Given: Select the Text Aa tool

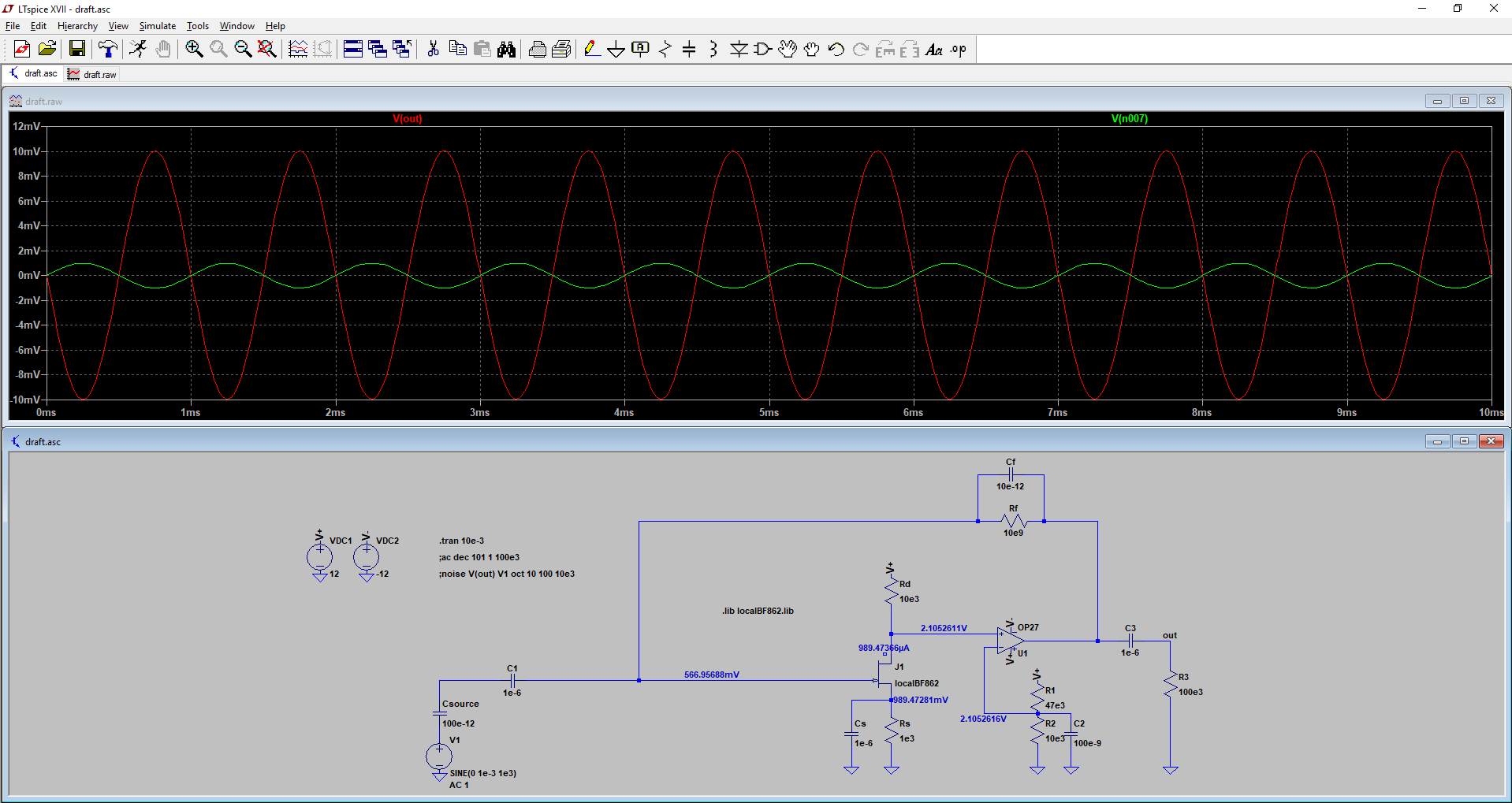Looking at the screenshot, I should pos(934,49).
